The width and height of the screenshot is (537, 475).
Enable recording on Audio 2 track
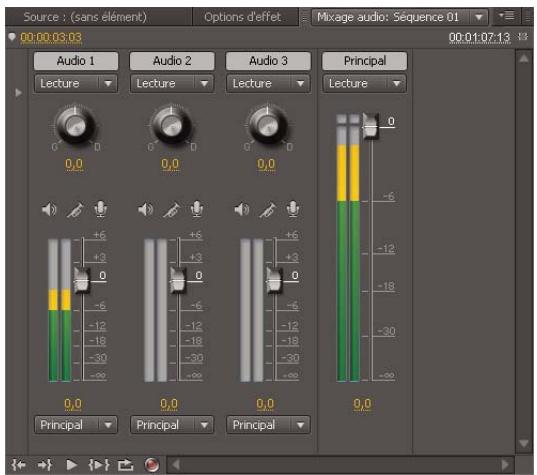[x=197, y=209]
